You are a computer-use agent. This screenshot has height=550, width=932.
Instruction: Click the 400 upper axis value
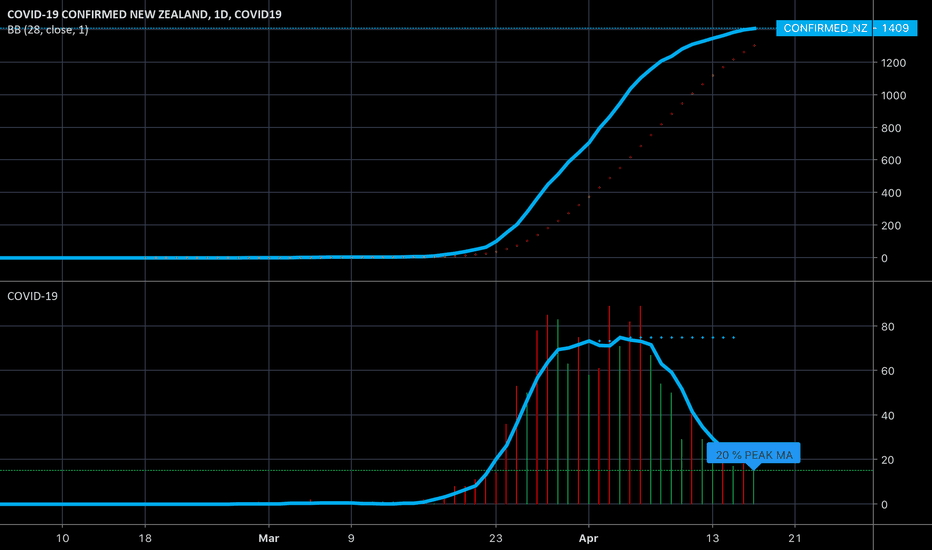(892, 193)
